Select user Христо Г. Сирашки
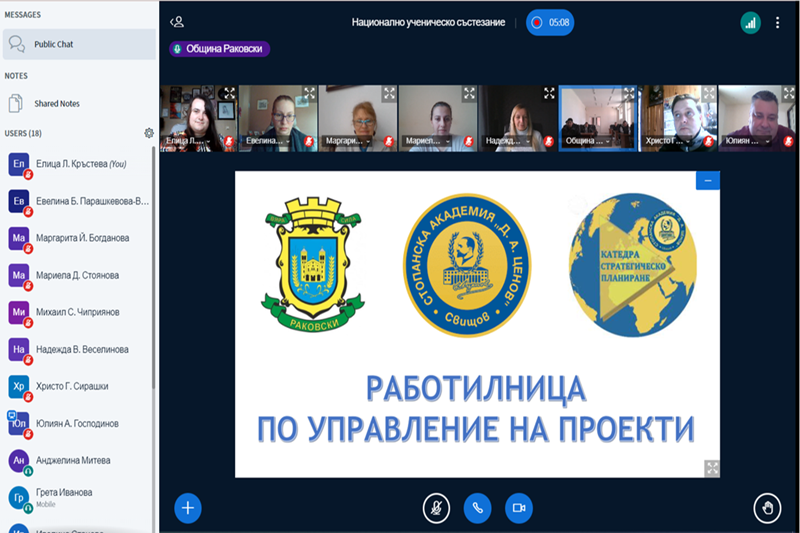The height and width of the screenshot is (533, 800). click(78, 386)
